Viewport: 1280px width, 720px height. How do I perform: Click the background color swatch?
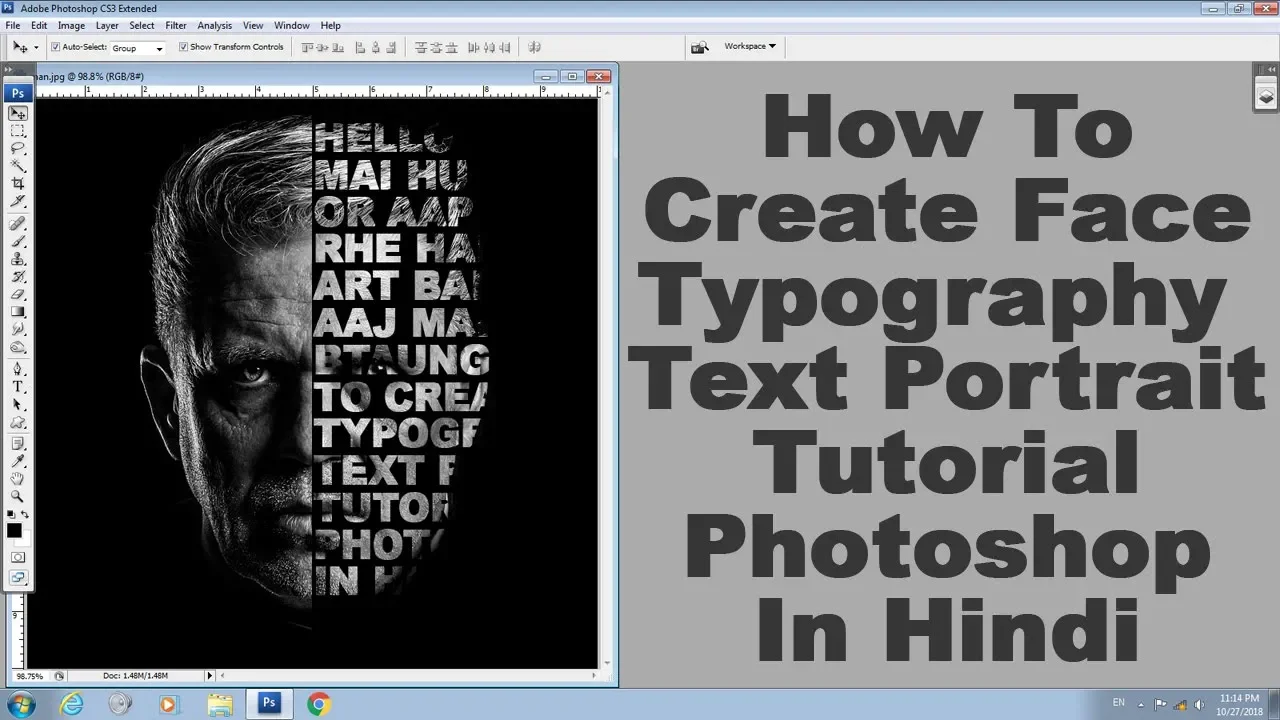pyautogui.click(x=23, y=538)
